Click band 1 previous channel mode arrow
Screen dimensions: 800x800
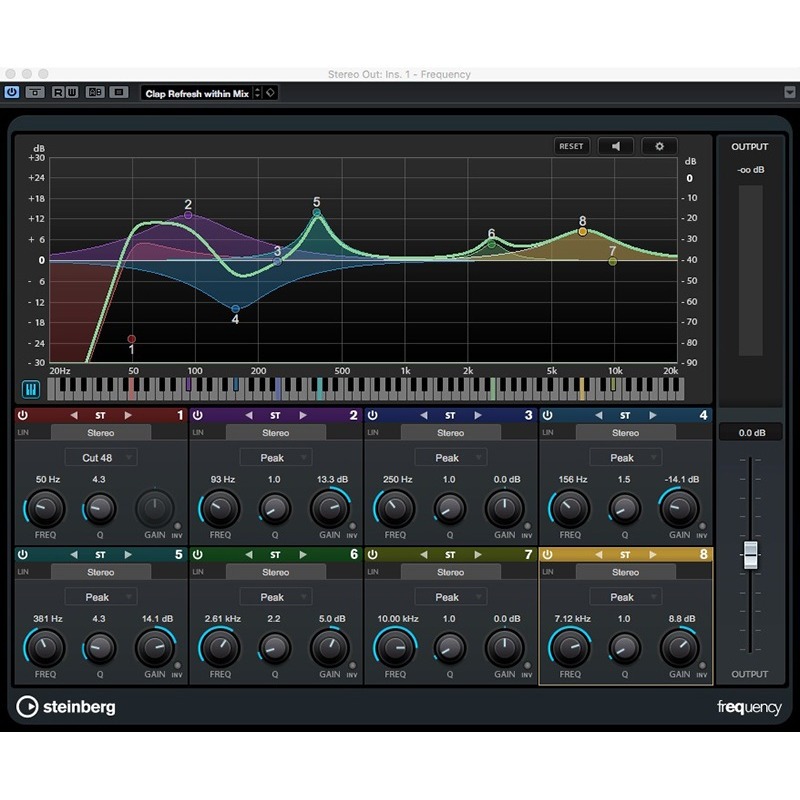pyautogui.click(x=74, y=415)
